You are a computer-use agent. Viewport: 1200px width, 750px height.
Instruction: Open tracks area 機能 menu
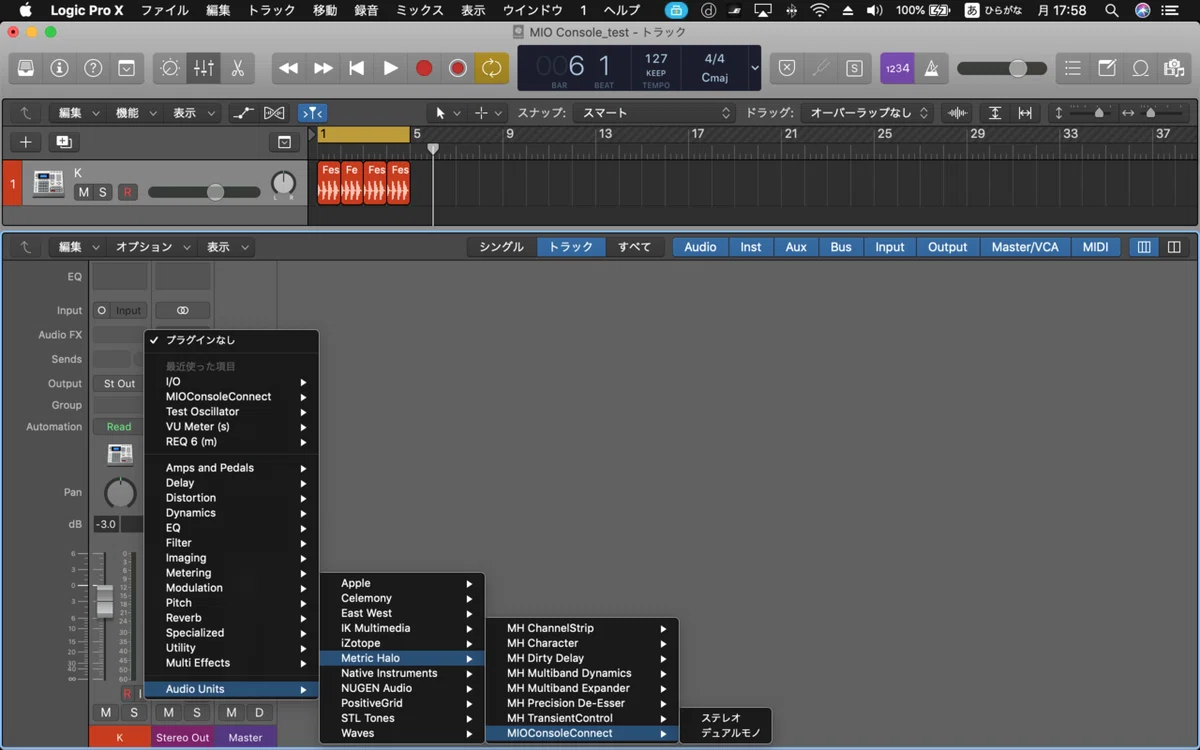[x=136, y=113]
